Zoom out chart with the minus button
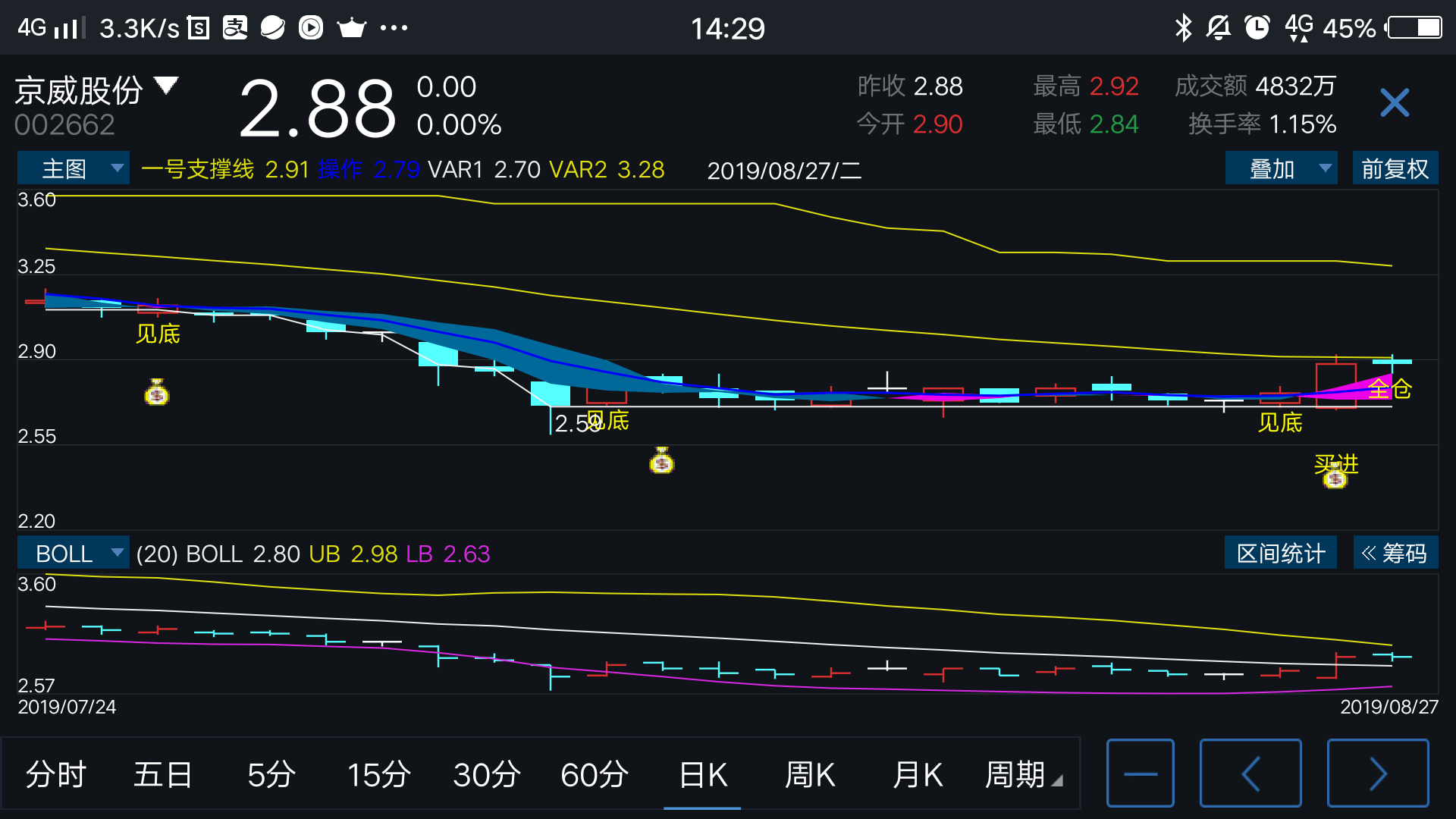Screen dimensions: 1456x819 [1140, 773]
